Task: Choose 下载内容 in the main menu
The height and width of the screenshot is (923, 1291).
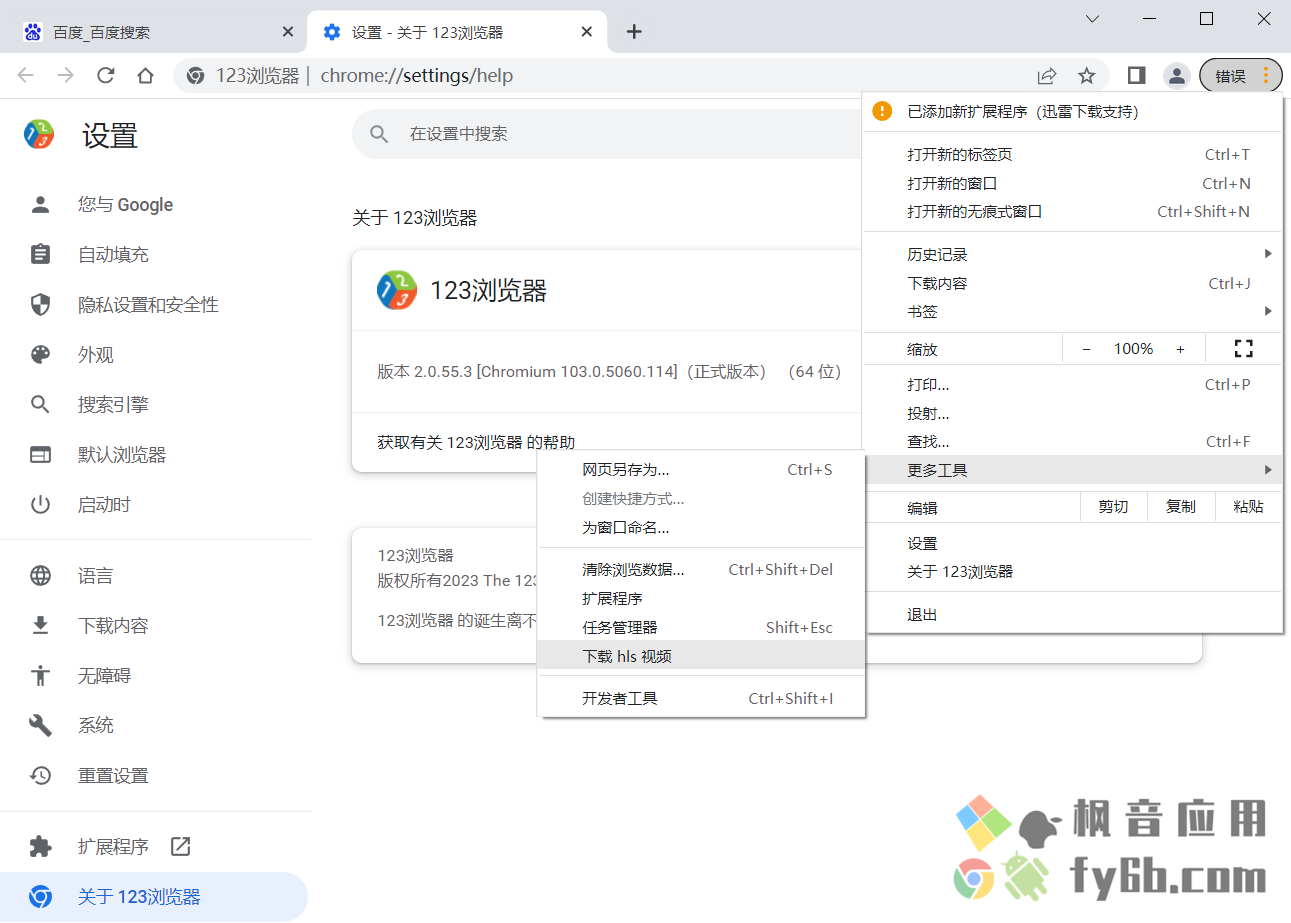Action: pos(1072,284)
